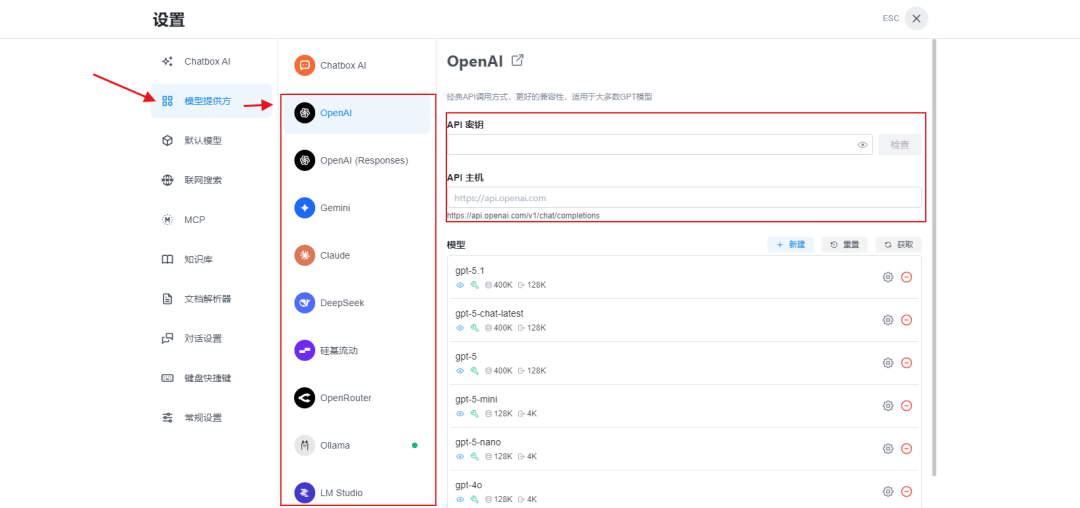Click the tool-use icon under gpt-4o
The height and width of the screenshot is (508, 1080).
tap(474, 499)
